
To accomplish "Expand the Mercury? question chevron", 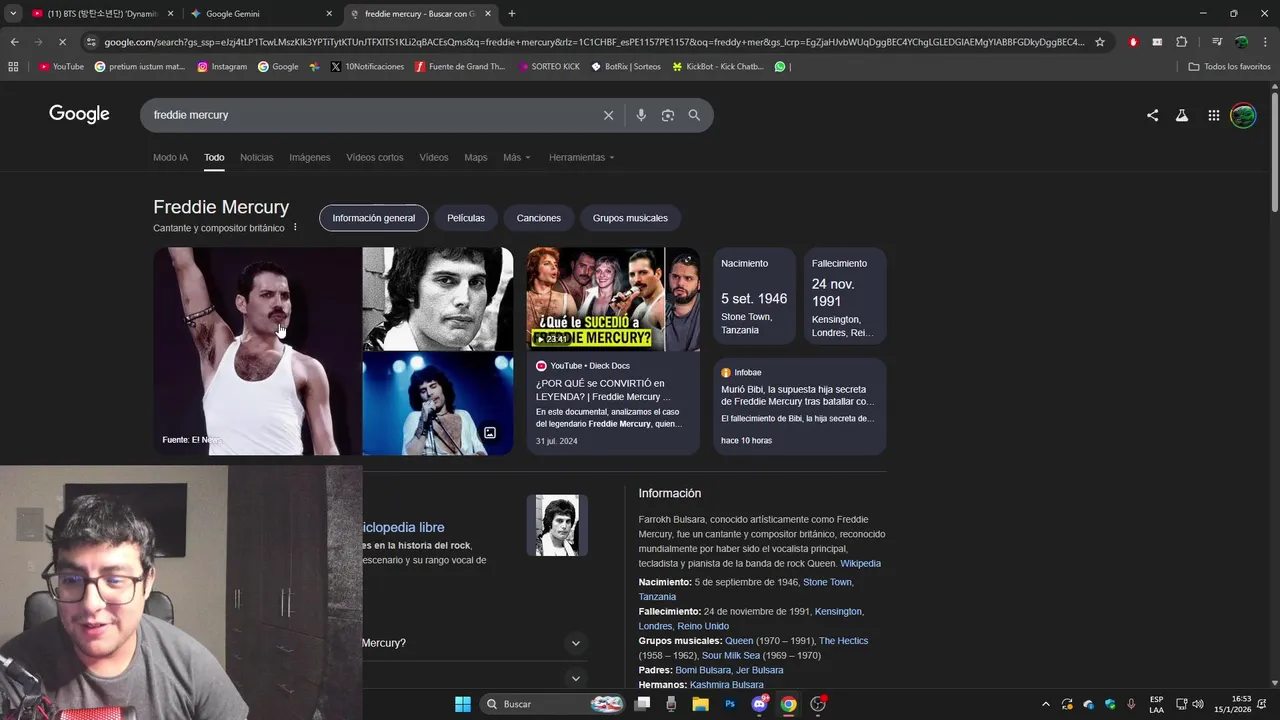I will 575,643.
